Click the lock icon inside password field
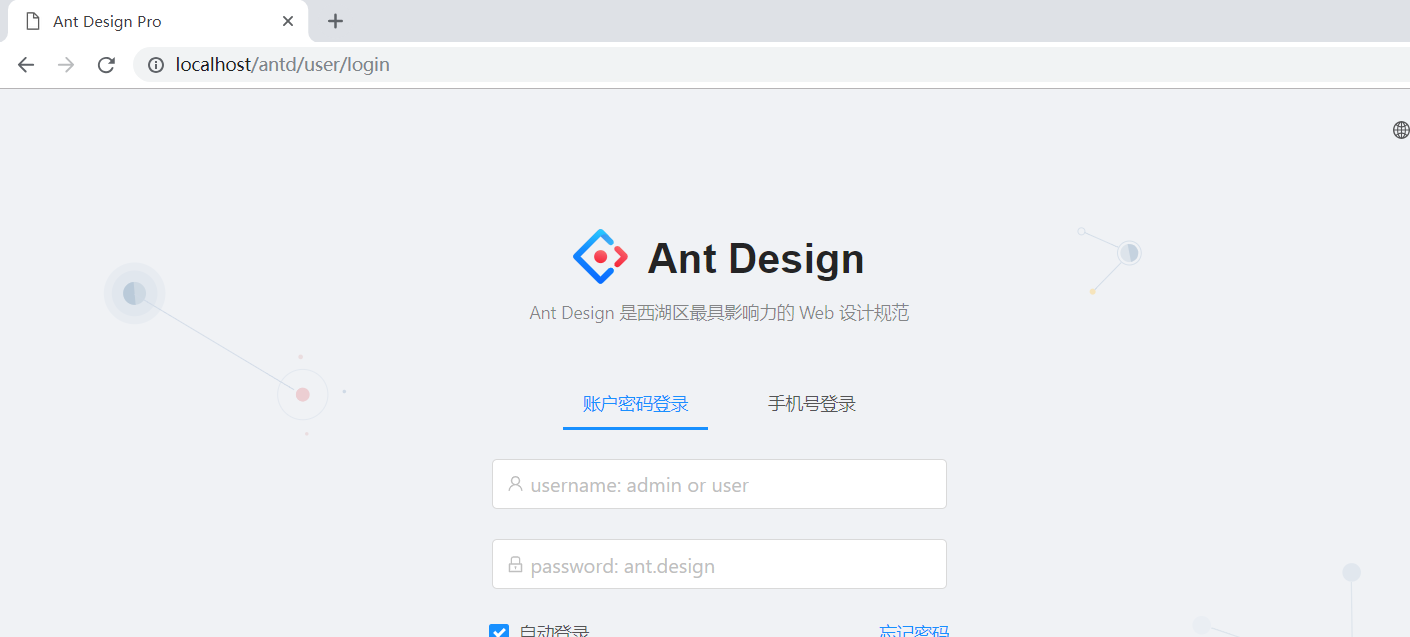The image size is (1410, 637). point(515,564)
